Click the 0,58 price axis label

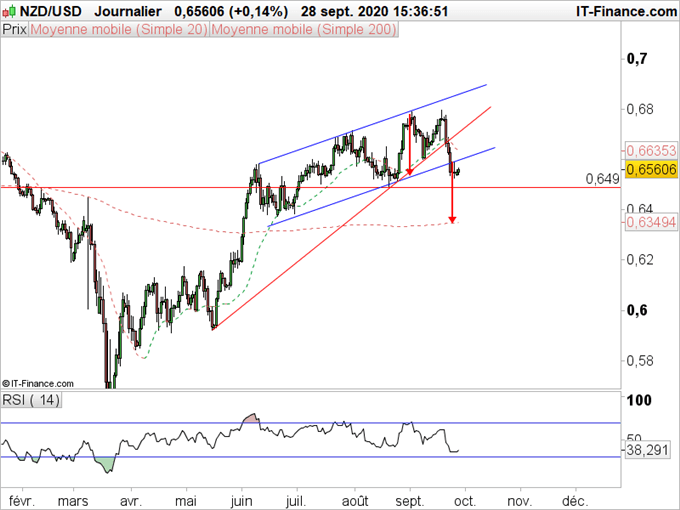(640, 360)
